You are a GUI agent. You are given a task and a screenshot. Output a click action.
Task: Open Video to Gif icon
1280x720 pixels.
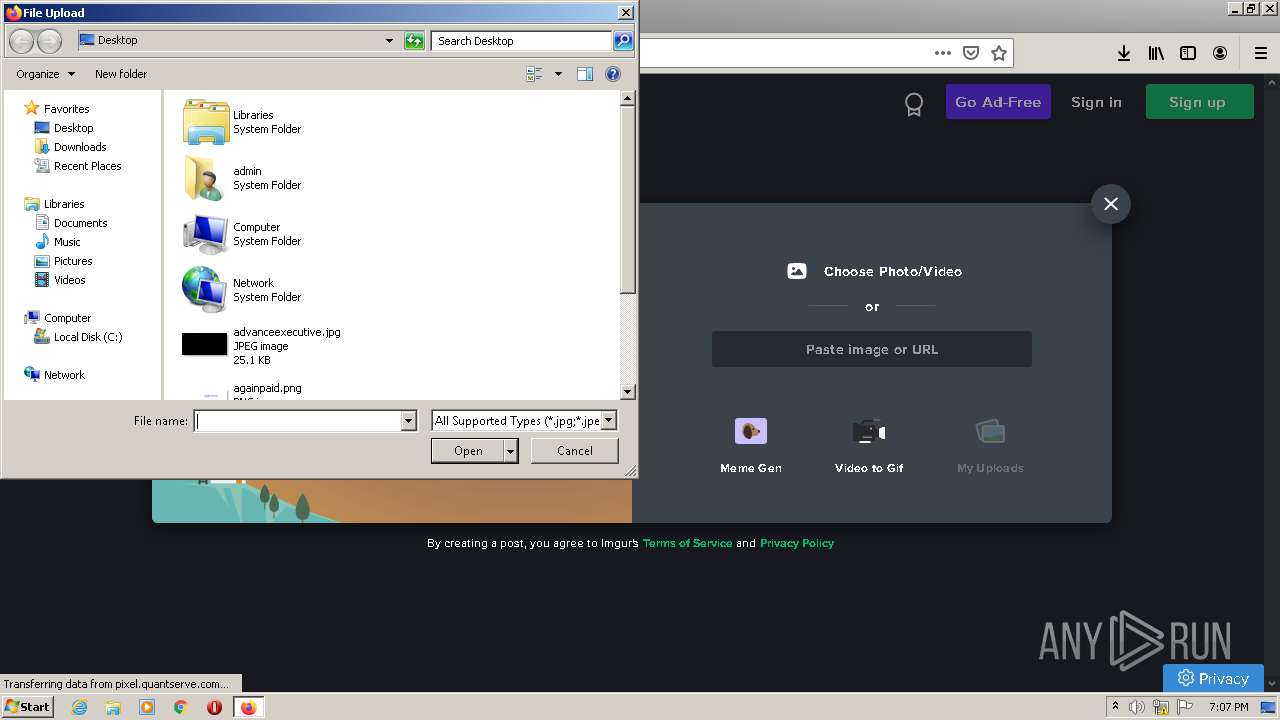tap(869, 431)
